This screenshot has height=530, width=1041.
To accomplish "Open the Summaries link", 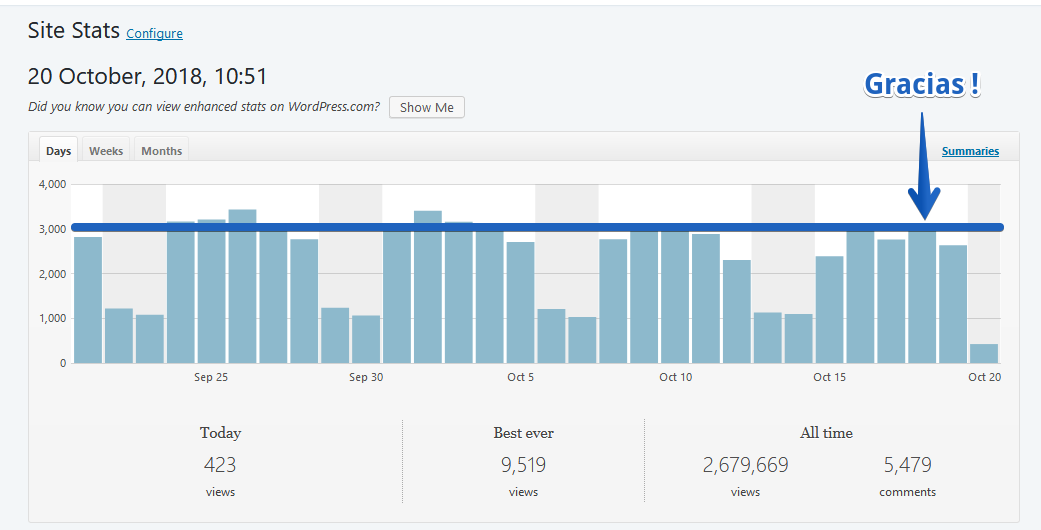I will click(x=970, y=151).
